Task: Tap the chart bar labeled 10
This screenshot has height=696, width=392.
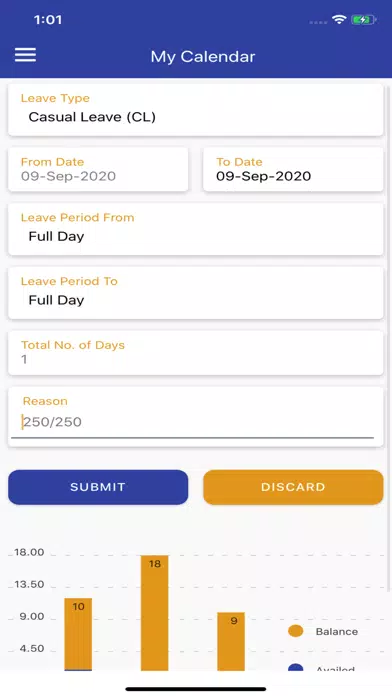Action: point(78,634)
